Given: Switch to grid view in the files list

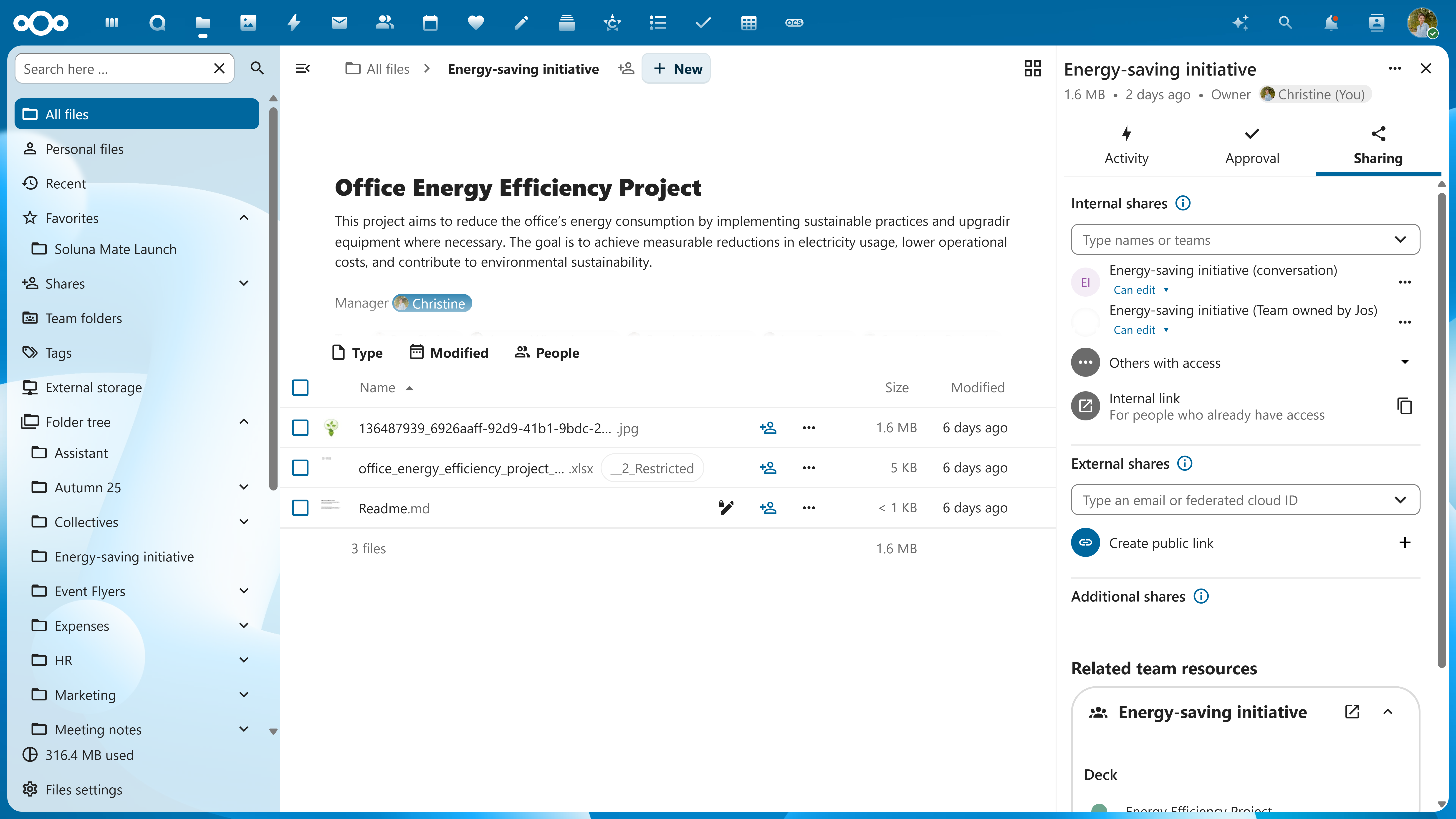Looking at the screenshot, I should point(1033,68).
